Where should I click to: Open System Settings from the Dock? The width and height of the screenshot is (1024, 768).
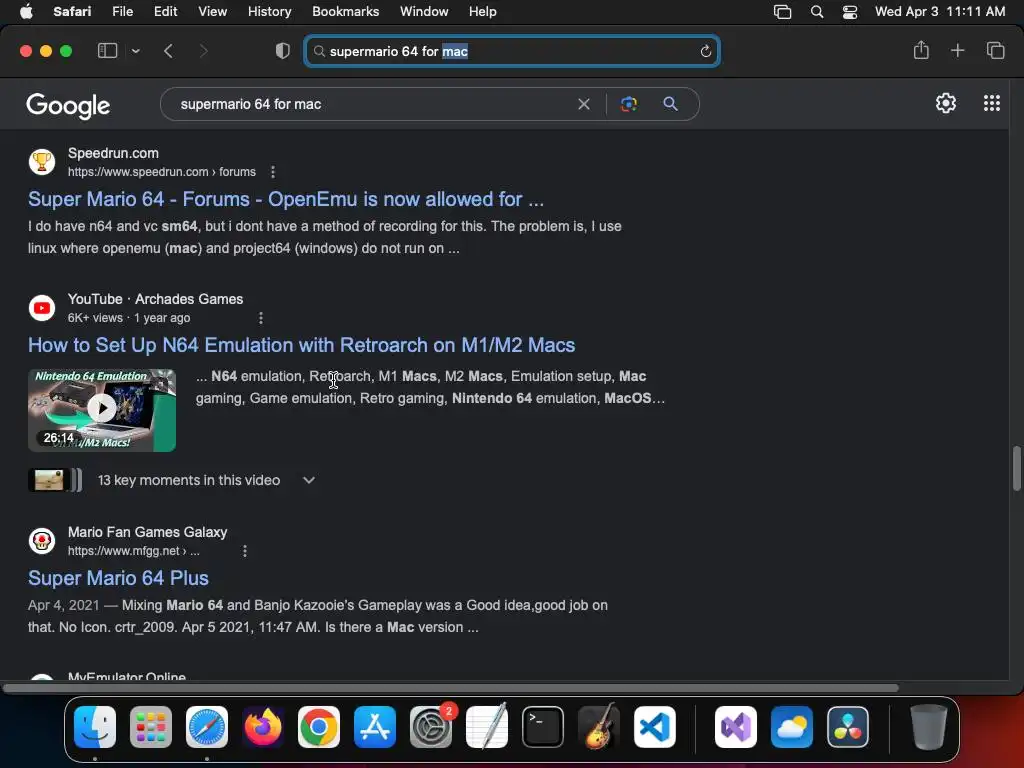pos(431,727)
